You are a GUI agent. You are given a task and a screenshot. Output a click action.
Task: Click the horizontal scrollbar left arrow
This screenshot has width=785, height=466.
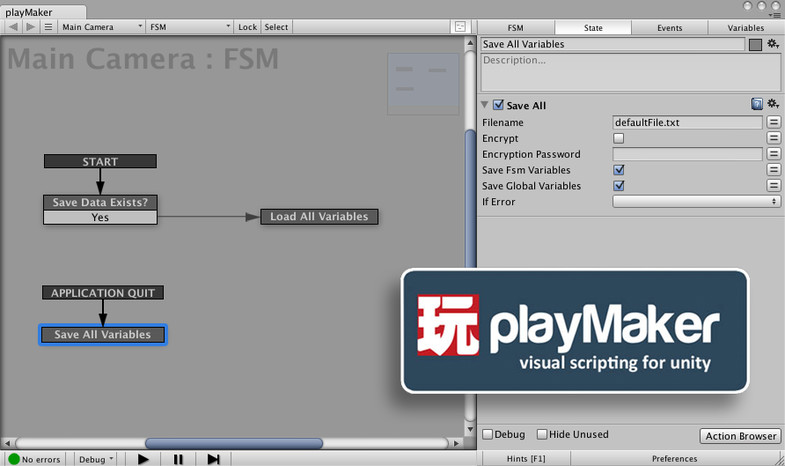coord(7,443)
